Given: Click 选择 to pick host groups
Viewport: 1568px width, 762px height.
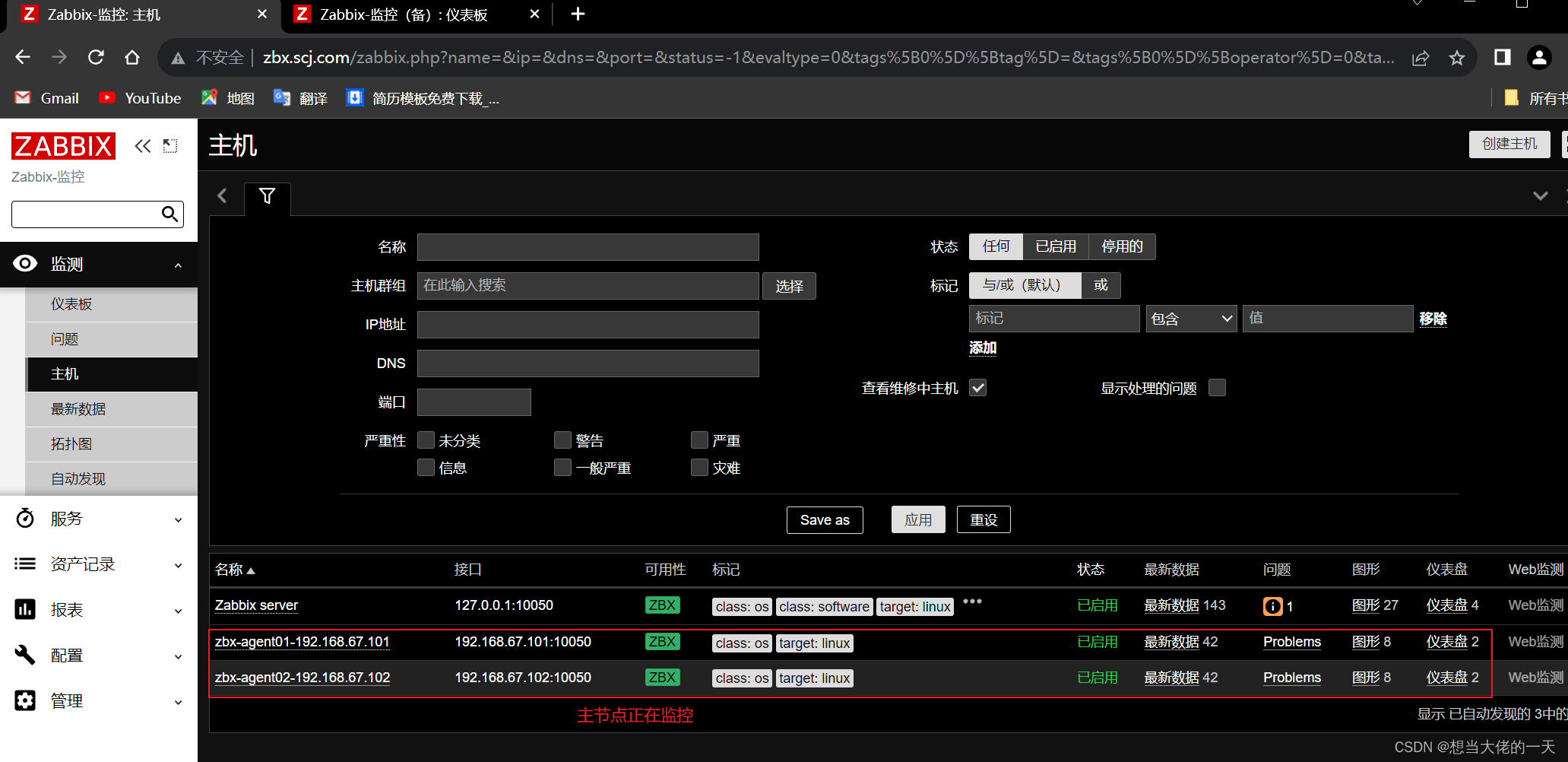Looking at the screenshot, I should click(789, 286).
